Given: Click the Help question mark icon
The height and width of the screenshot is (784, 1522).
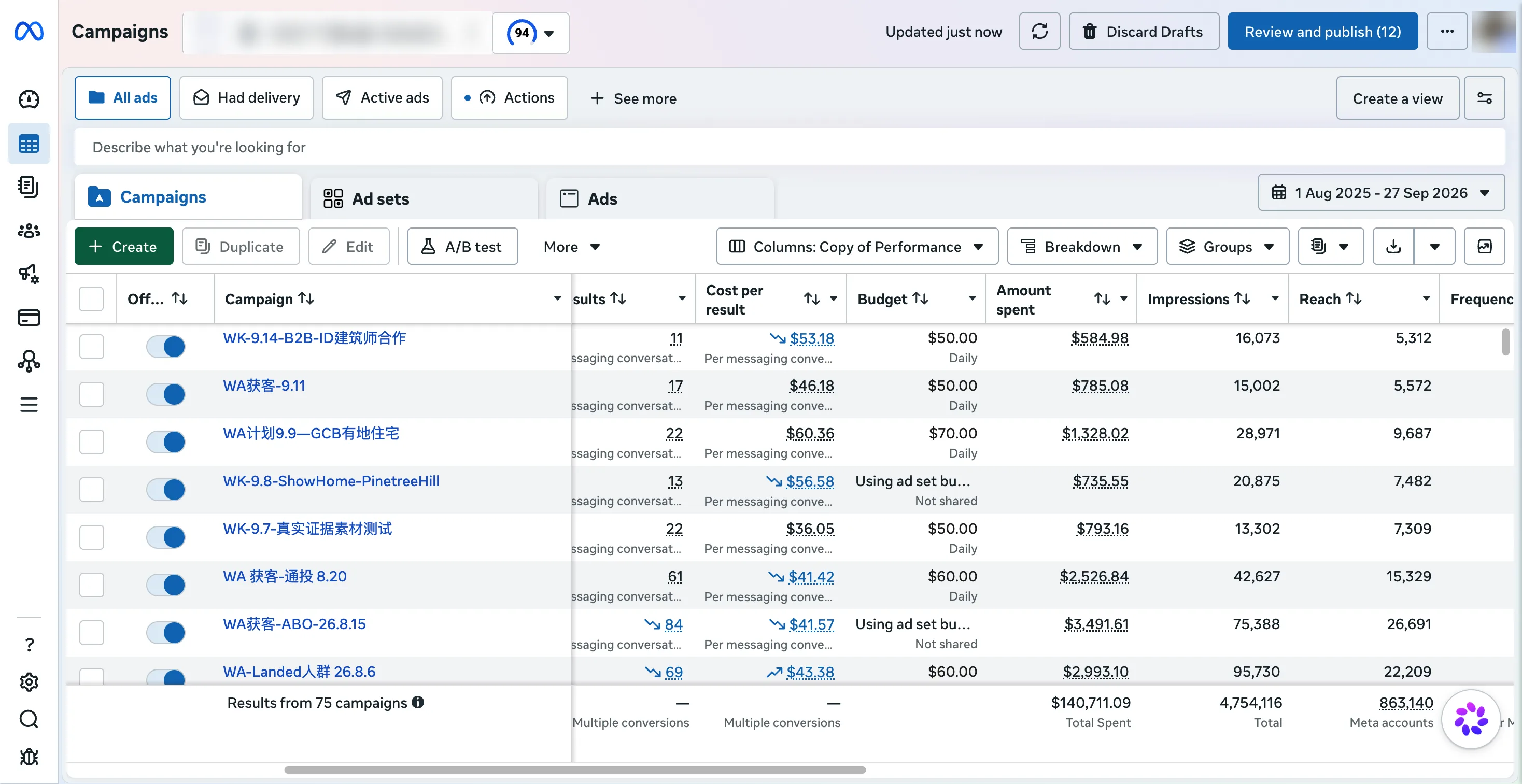Looking at the screenshot, I should (x=29, y=644).
